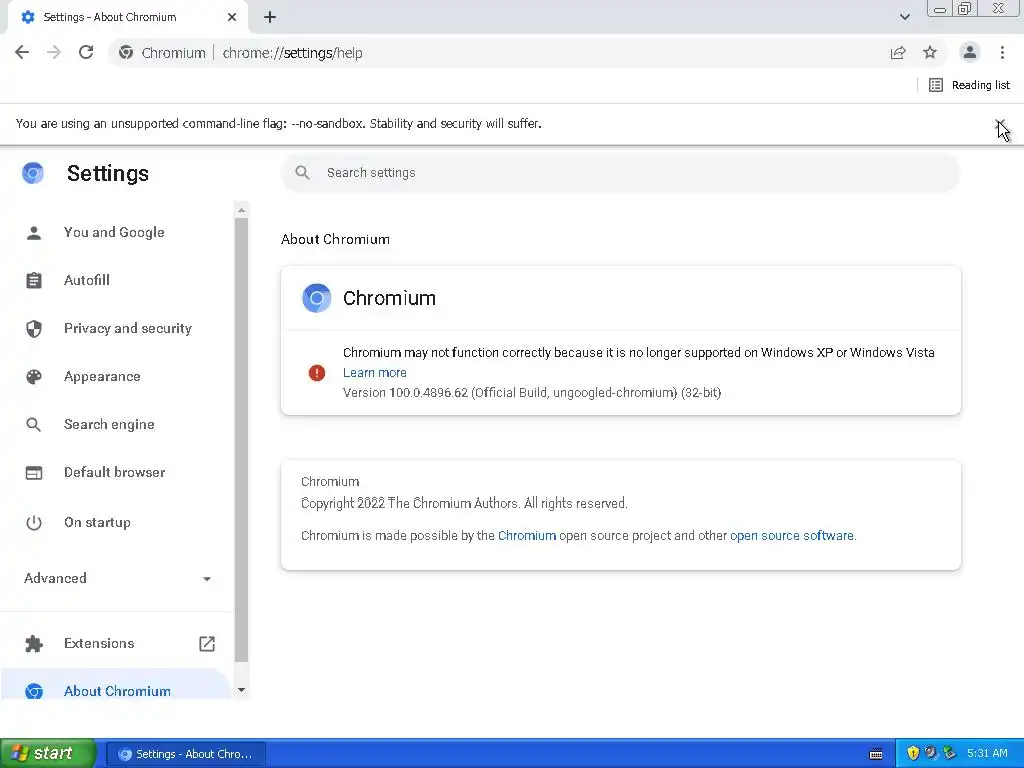Open Appearance settings
This screenshot has width=1024, height=768.
116,376
